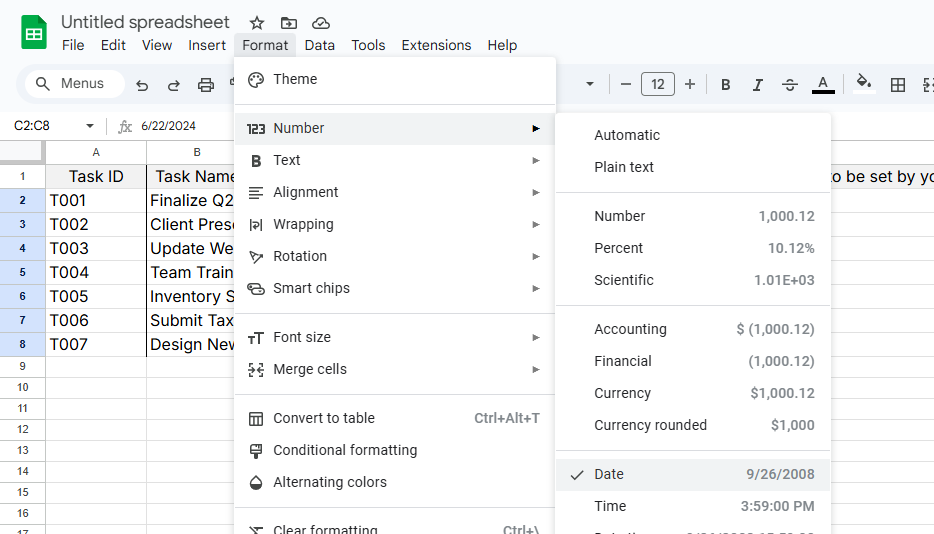Screen dimensions: 934x534
Task: Toggle strikethrough formatting in toolbar
Action: tap(790, 85)
